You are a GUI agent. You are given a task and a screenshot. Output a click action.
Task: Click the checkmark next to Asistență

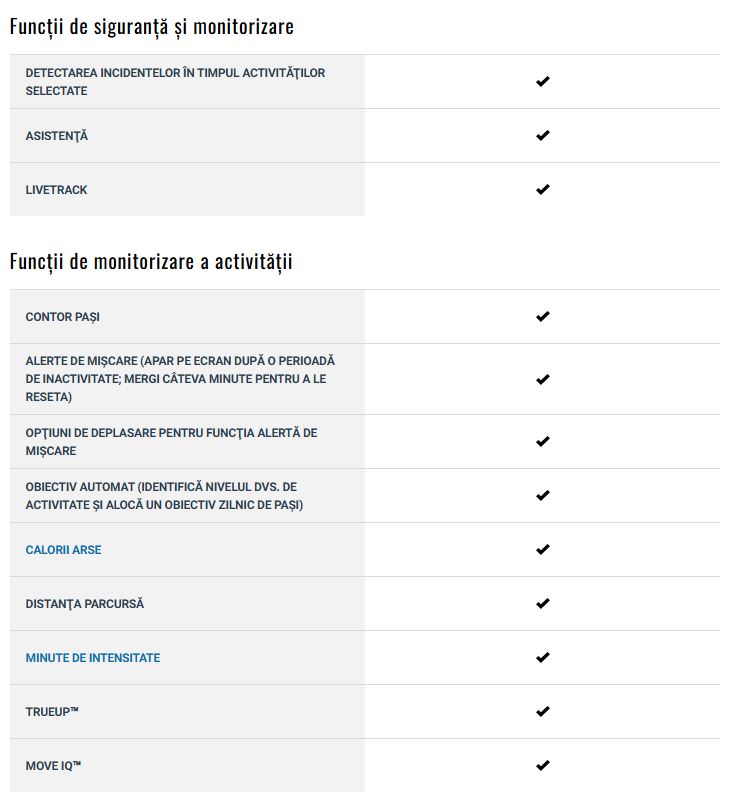542,135
